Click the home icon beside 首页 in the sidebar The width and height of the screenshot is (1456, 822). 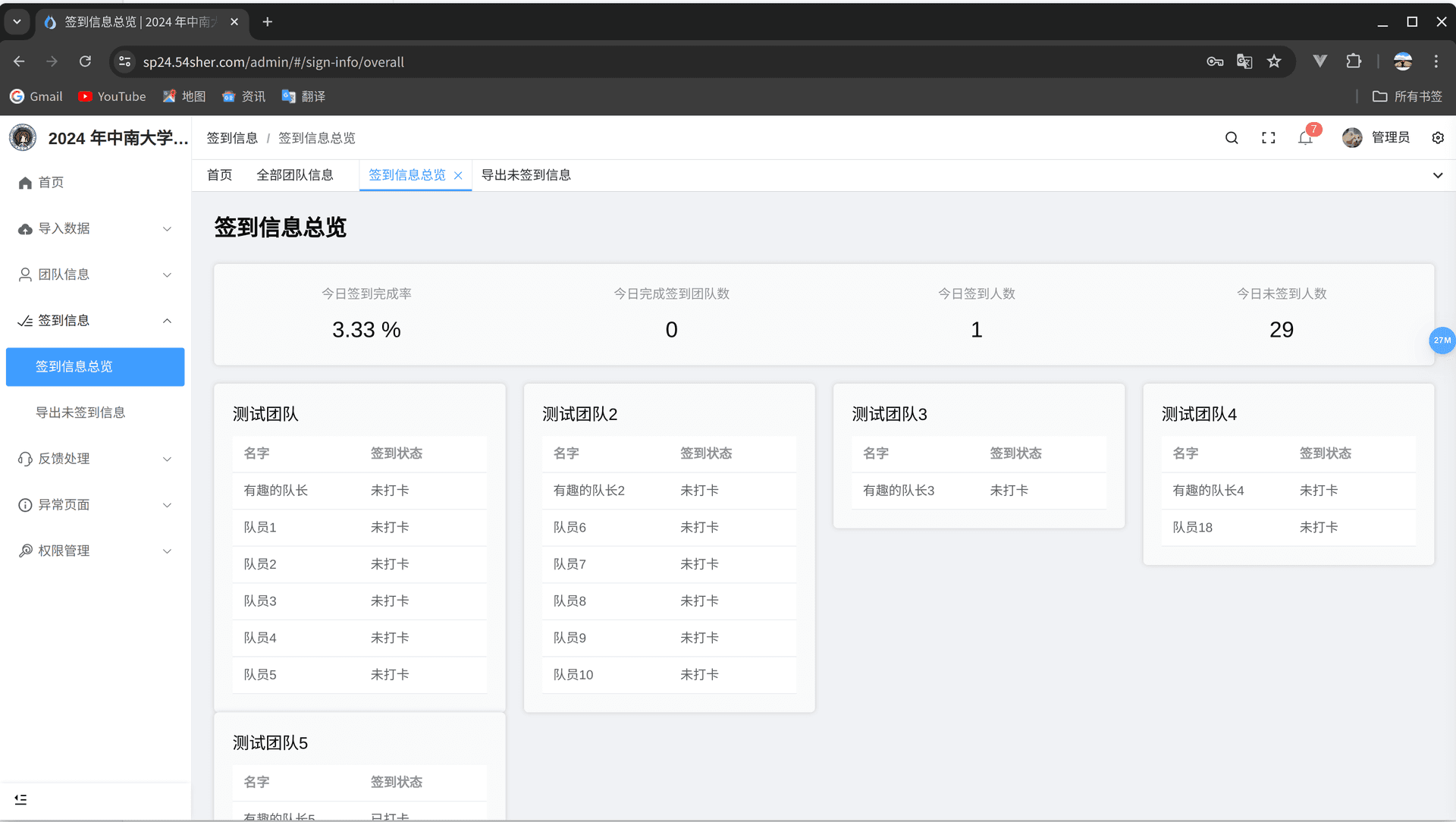pyautogui.click(x=25, y=183)
